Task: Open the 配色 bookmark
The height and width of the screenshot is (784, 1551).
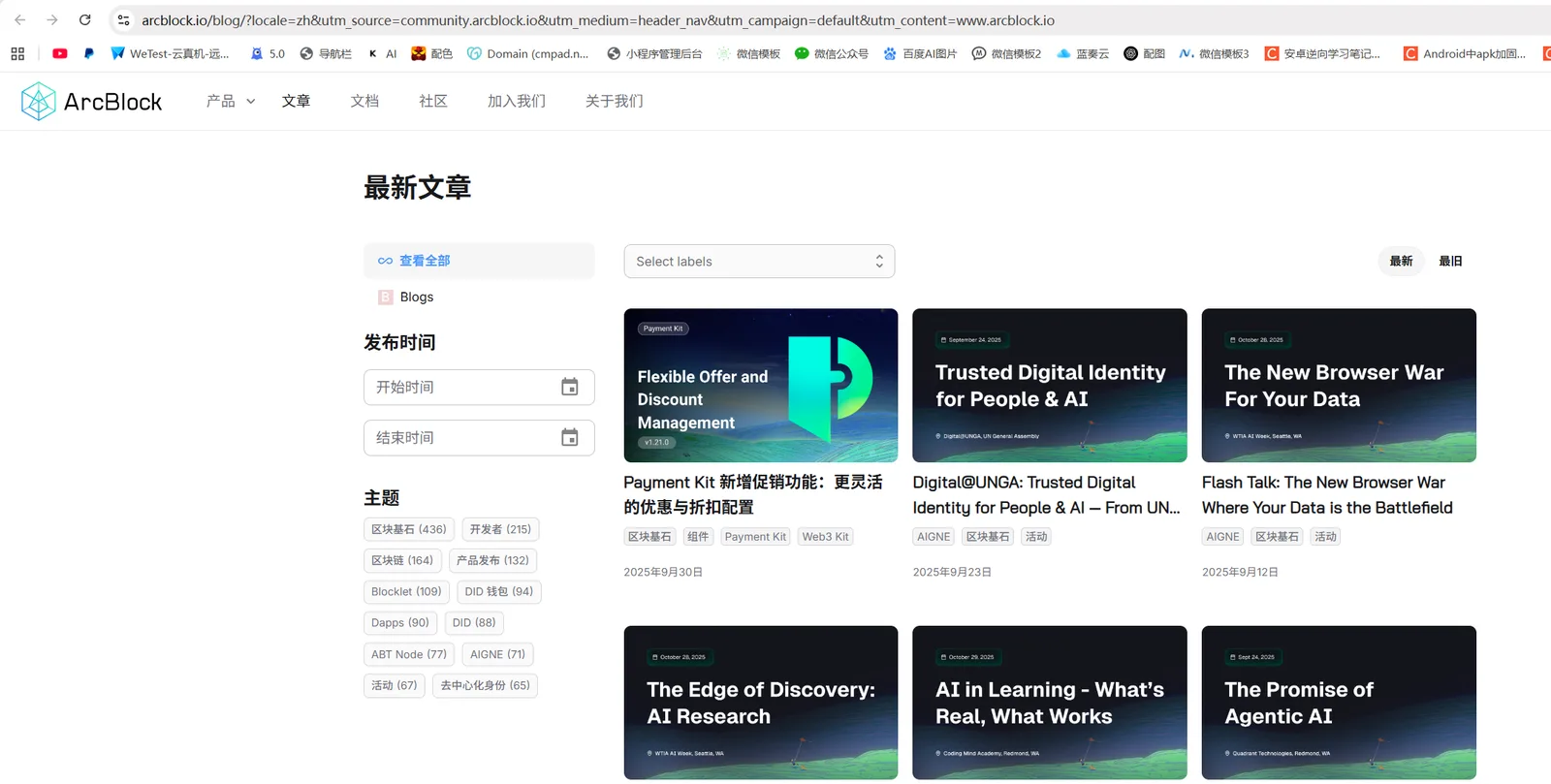Action: click(x=432, y=54)
